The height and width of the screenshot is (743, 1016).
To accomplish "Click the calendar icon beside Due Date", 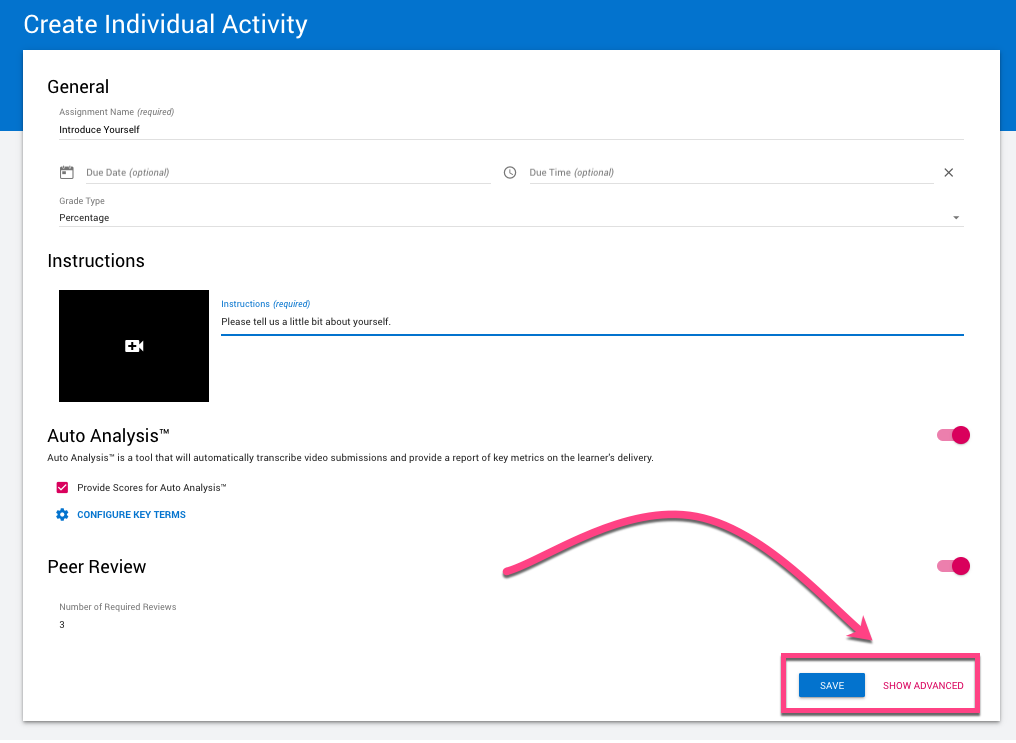I will [67, 172].
